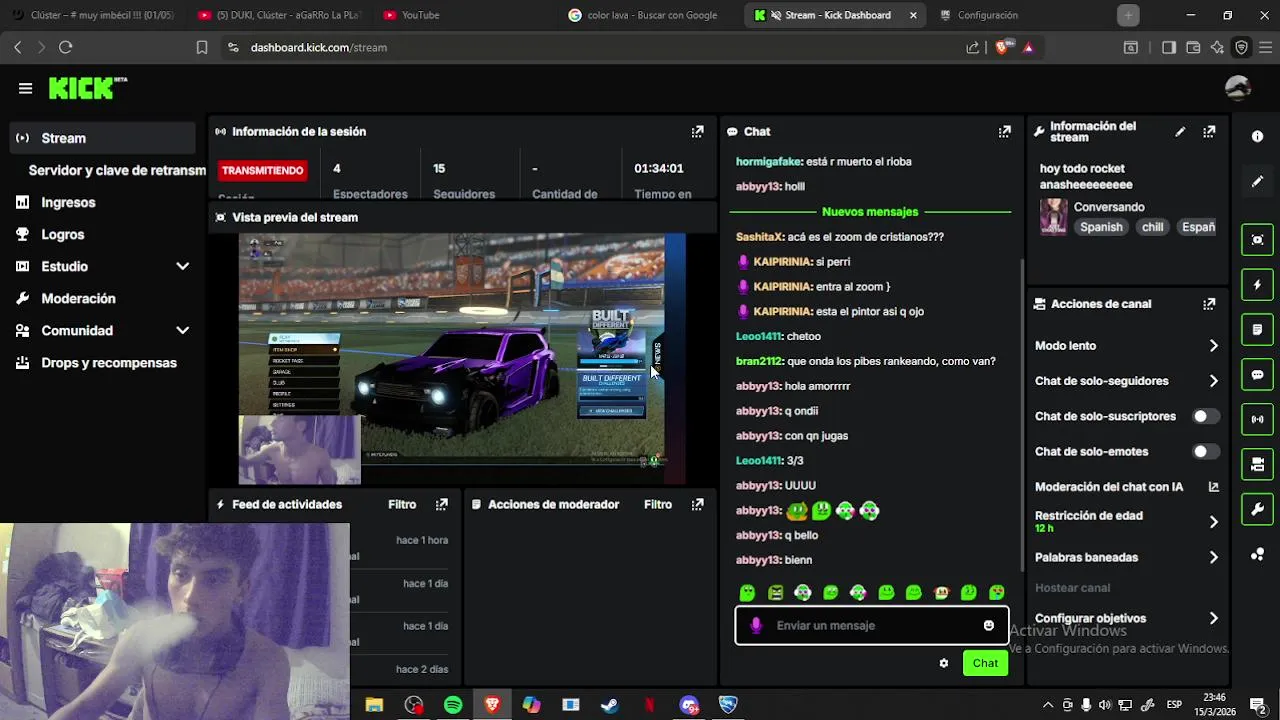Click the browser address bar URL
1280x720 pixels.
(x=318, y=47)
